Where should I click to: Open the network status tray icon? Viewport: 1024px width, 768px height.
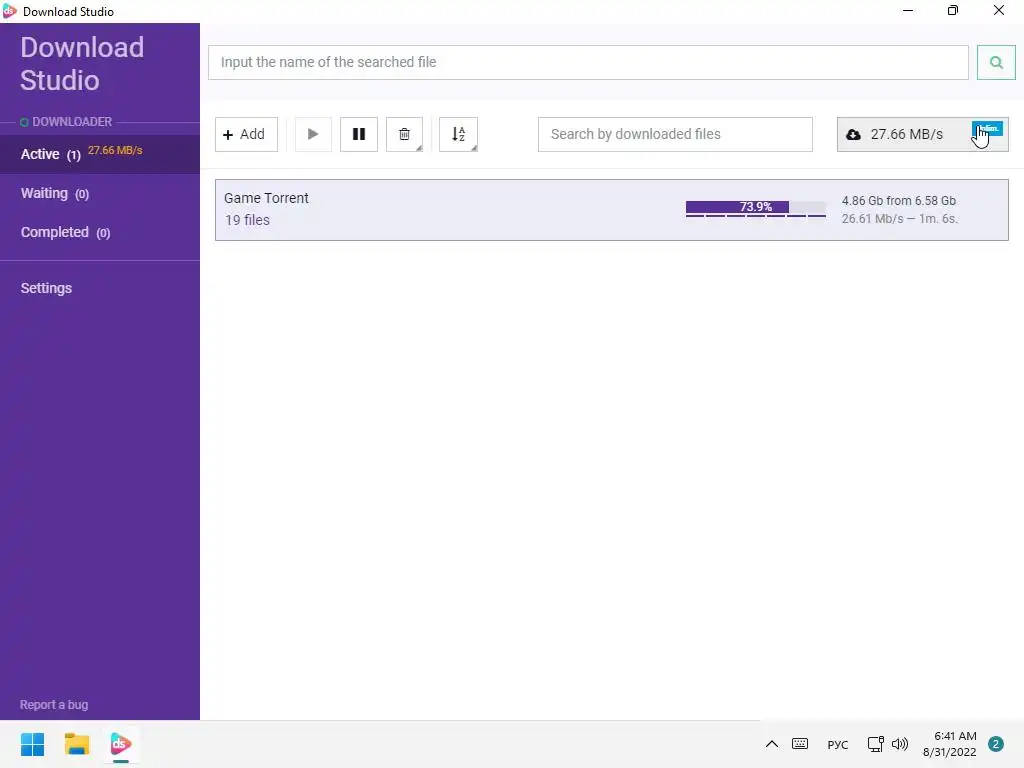click(875, 744)
